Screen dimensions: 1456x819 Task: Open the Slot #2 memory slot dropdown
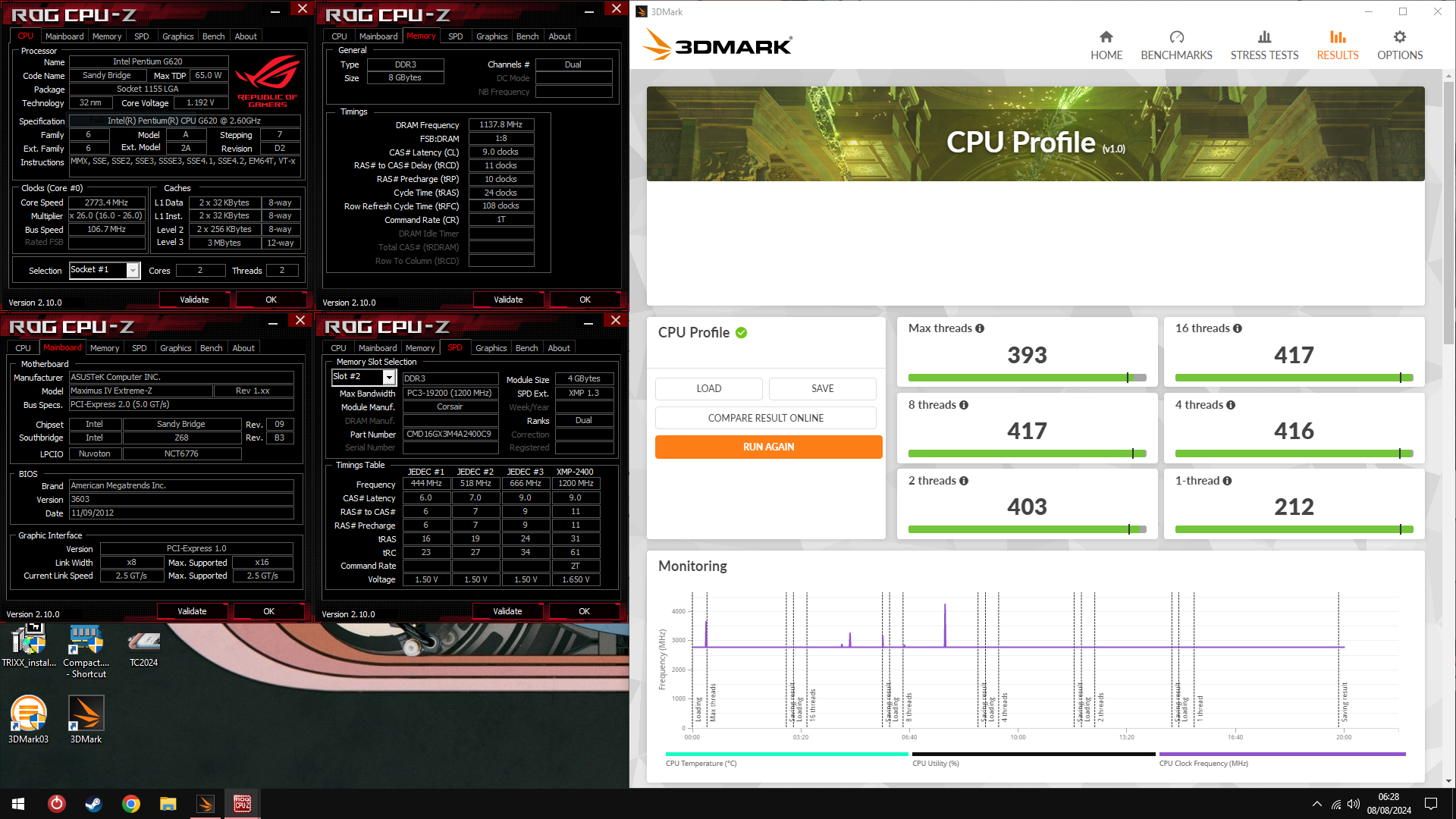point(389,377)
